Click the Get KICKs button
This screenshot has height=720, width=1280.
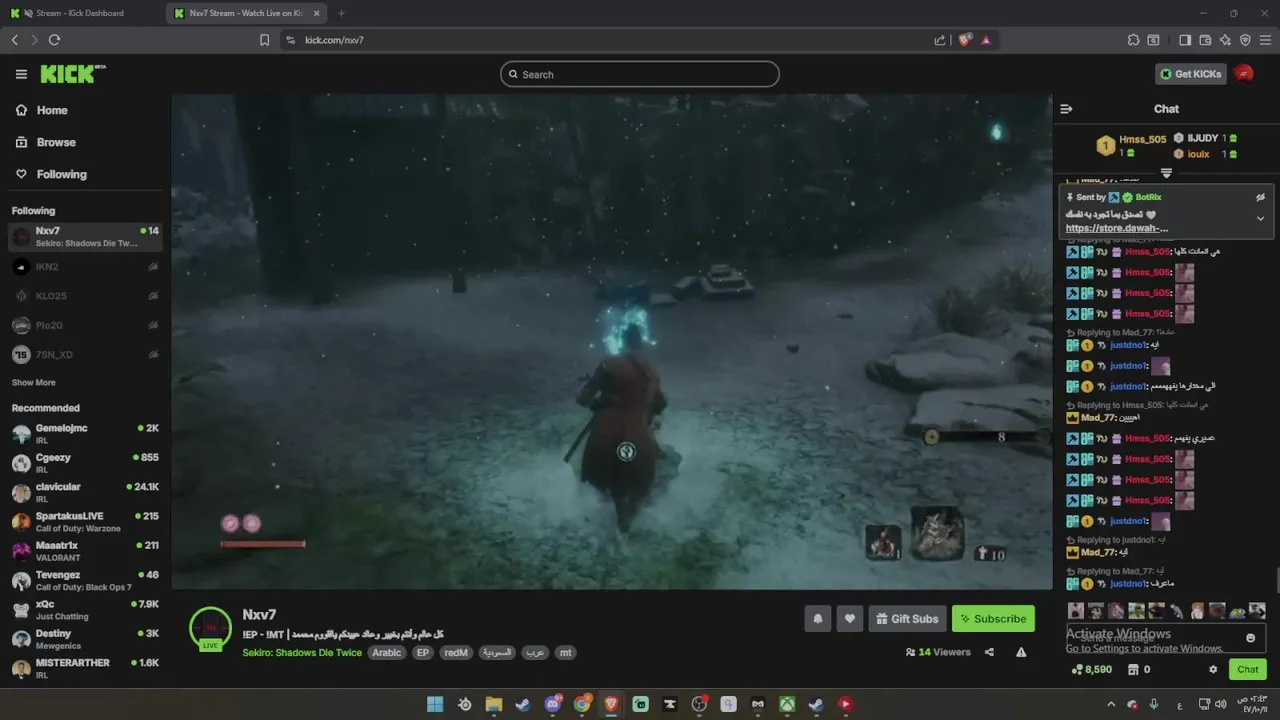(x=1190, y=74)
